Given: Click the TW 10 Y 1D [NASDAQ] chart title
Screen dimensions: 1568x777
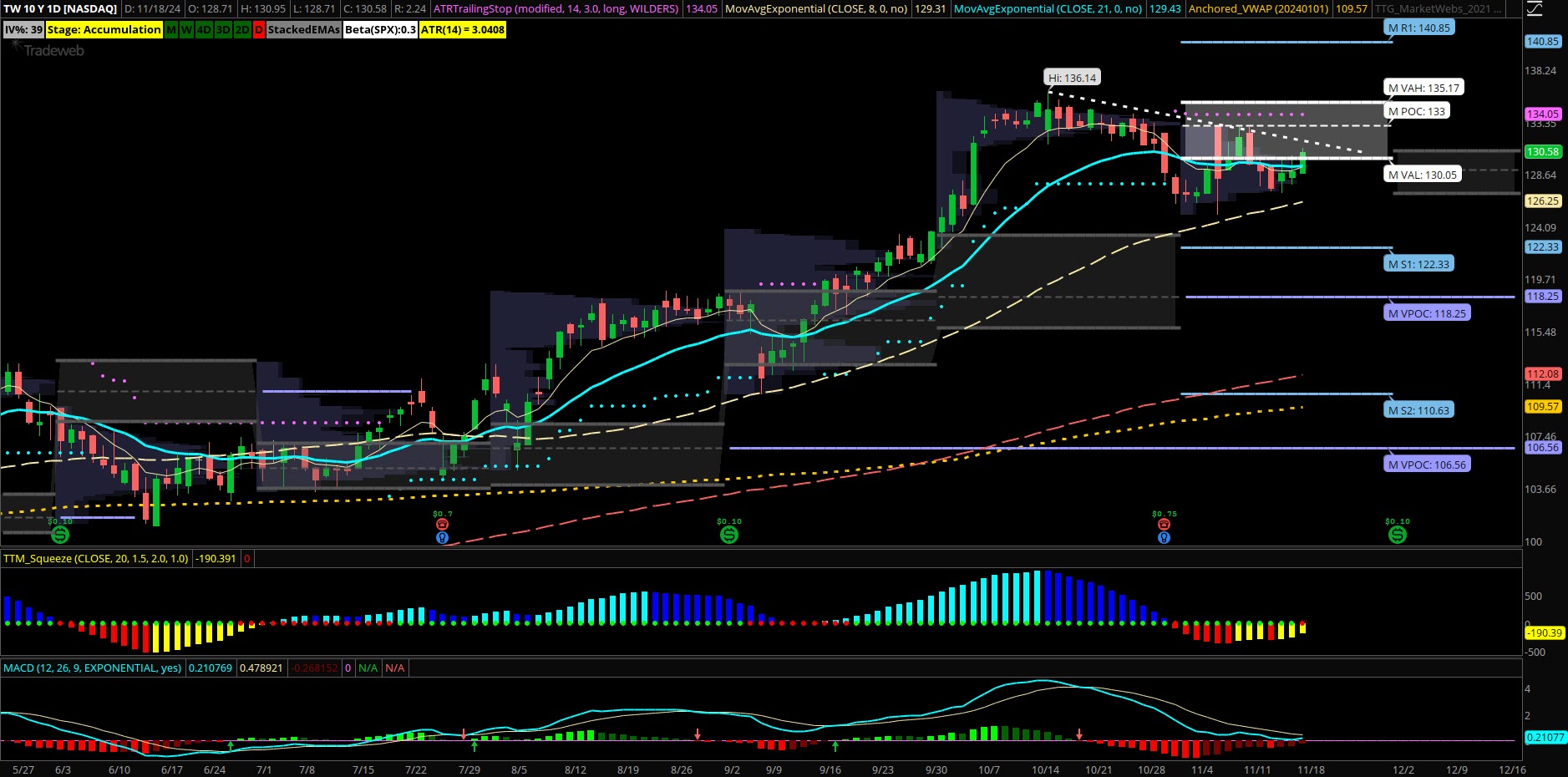Looking at the screenshot, I should click(60, 8).
